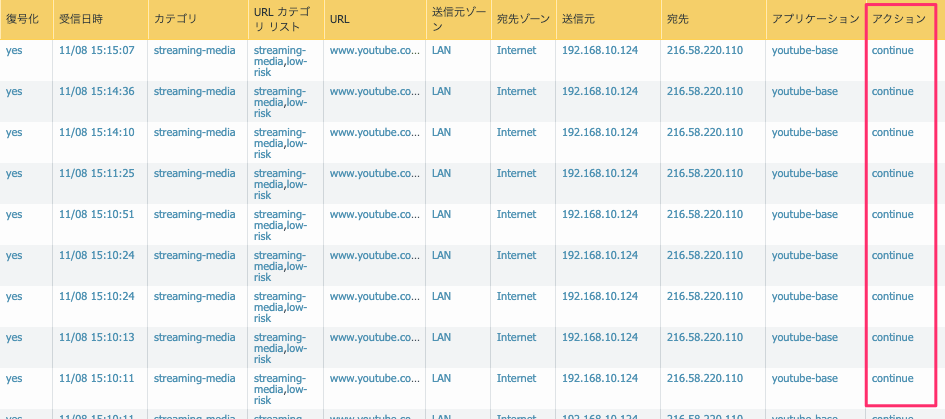Click Internet zone in the 15:10:51 row
Screen dimensions: 945x419
tap(516, 215)
